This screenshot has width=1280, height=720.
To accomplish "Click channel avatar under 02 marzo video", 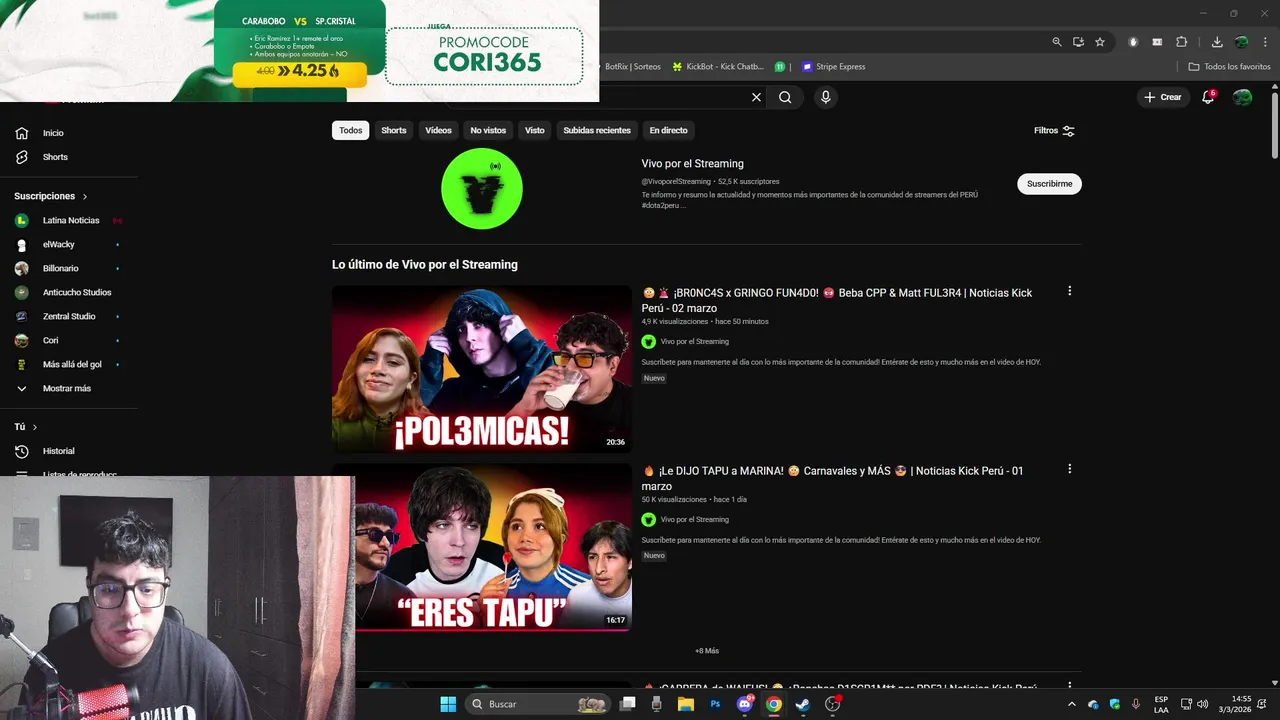I will tap(648, 341).
